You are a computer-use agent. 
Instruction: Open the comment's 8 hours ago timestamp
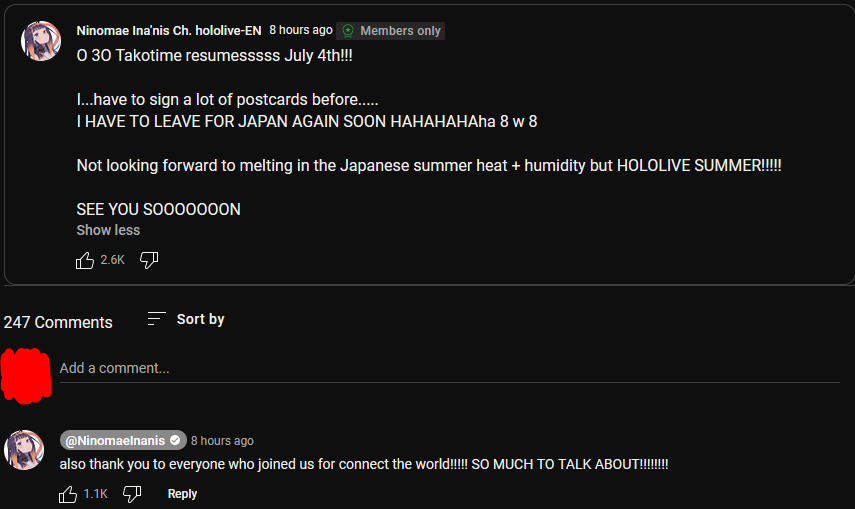click(222, 440)
